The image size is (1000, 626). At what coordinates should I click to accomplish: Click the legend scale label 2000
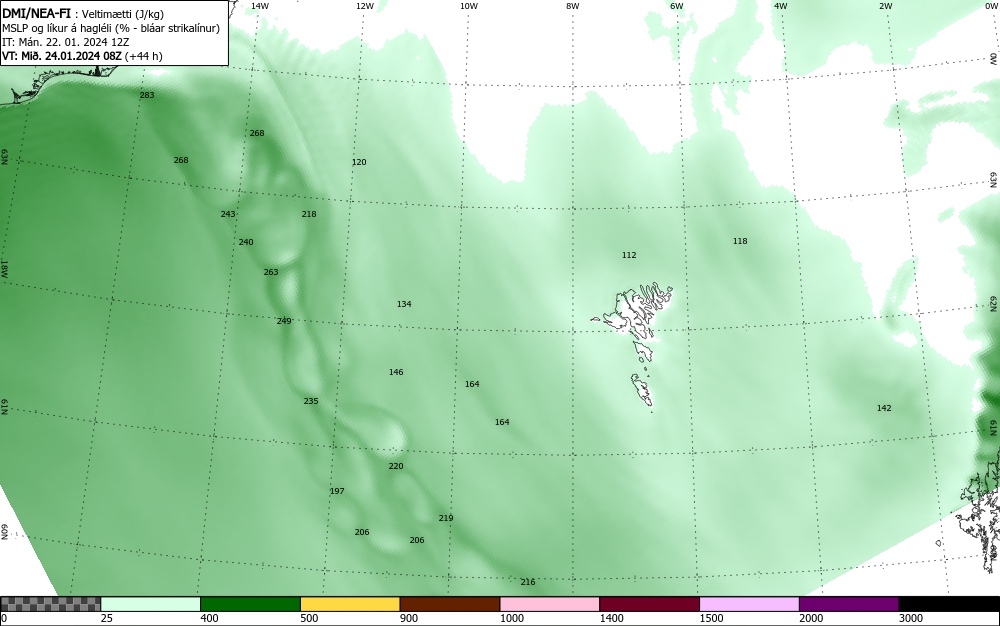[811, 618]
